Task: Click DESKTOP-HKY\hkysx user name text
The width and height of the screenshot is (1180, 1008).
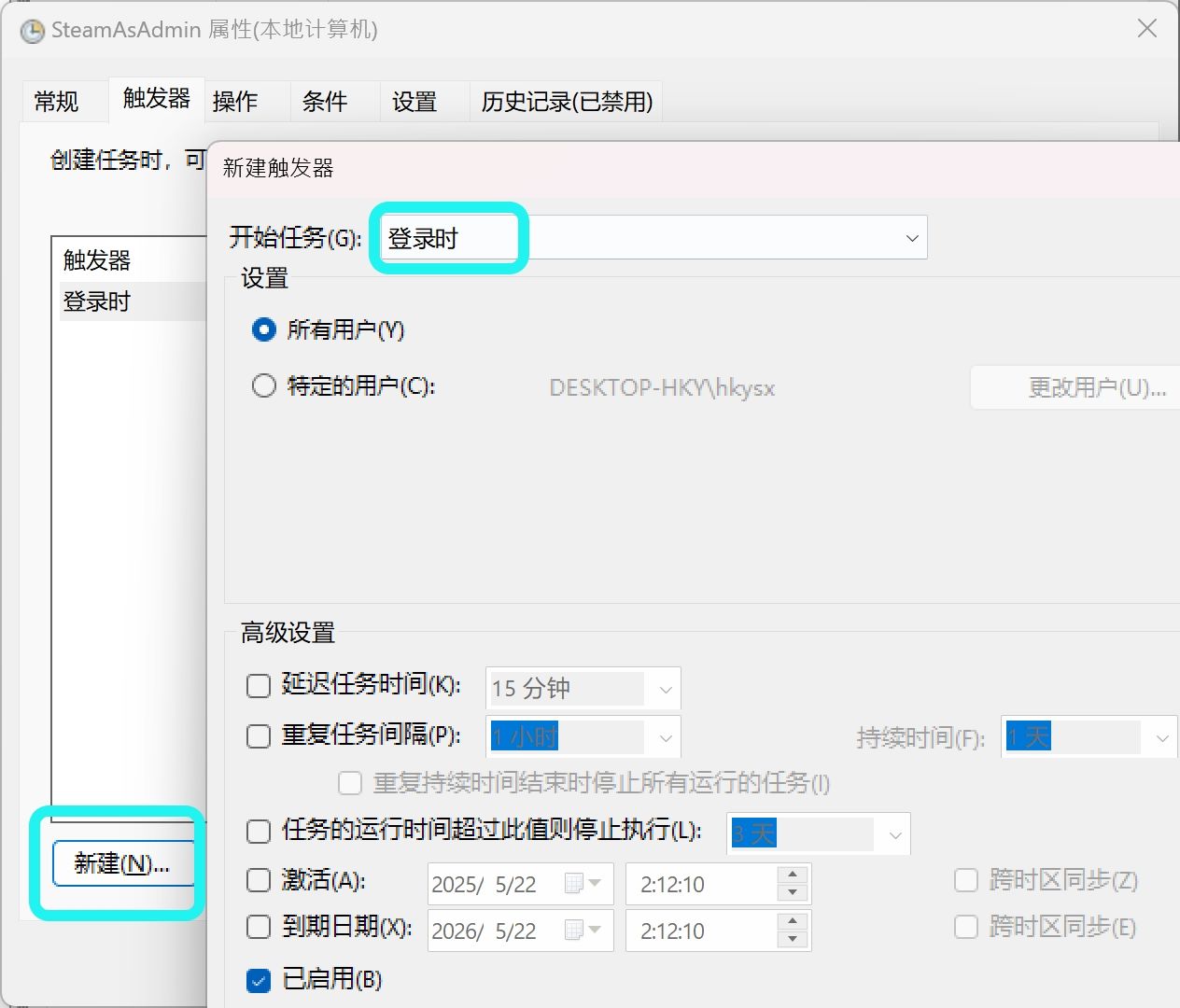Action: click(x=662, y=387)
